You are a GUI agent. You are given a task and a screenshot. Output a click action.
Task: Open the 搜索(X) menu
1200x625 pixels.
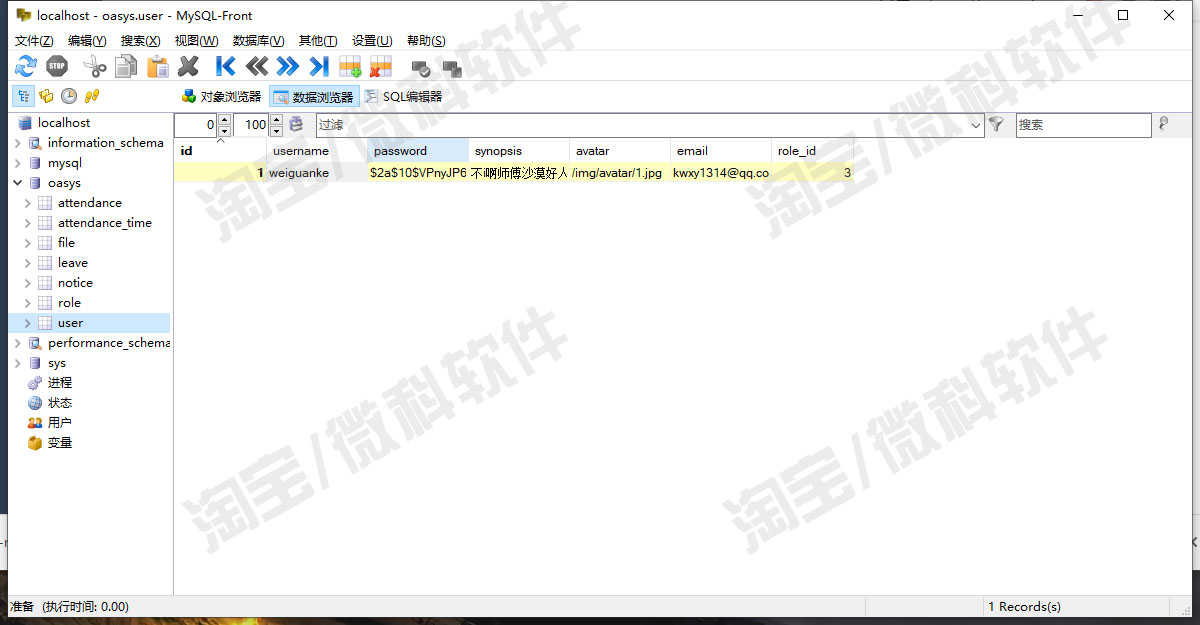click(140, 41)
